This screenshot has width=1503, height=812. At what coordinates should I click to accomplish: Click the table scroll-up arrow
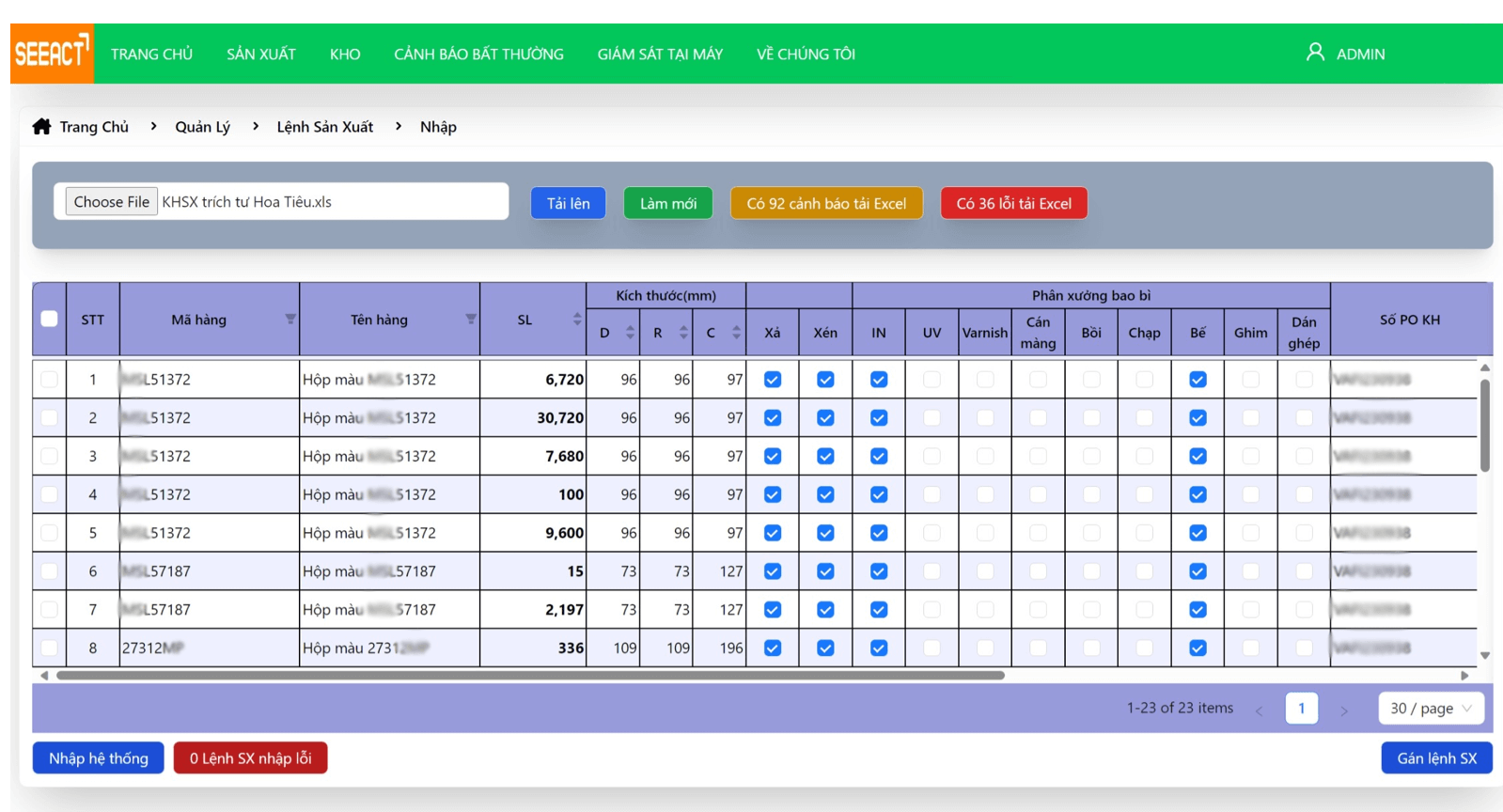[1485, 367]
